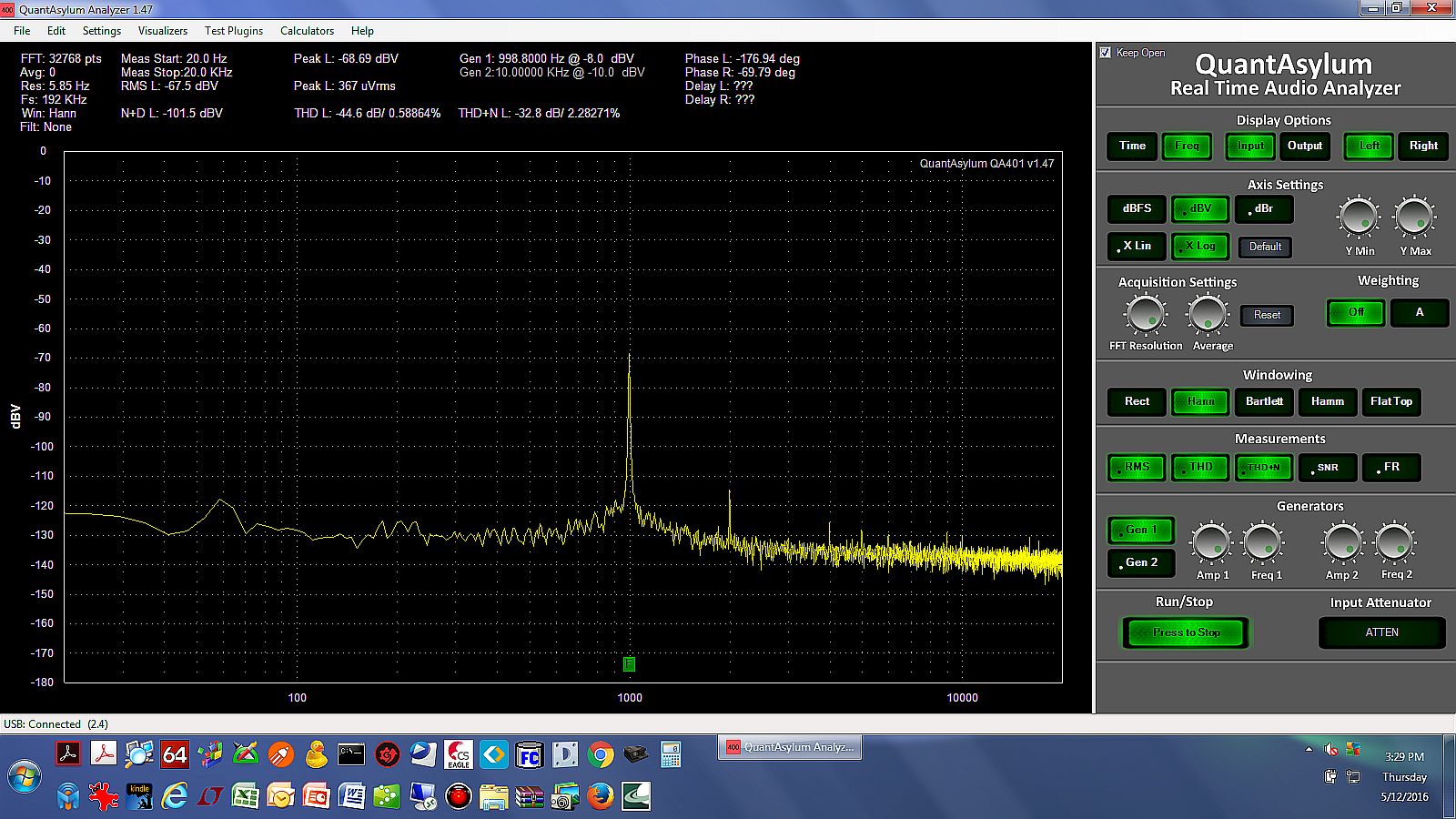
Task: Click the green F marker on plot
Action: point(629,664)
